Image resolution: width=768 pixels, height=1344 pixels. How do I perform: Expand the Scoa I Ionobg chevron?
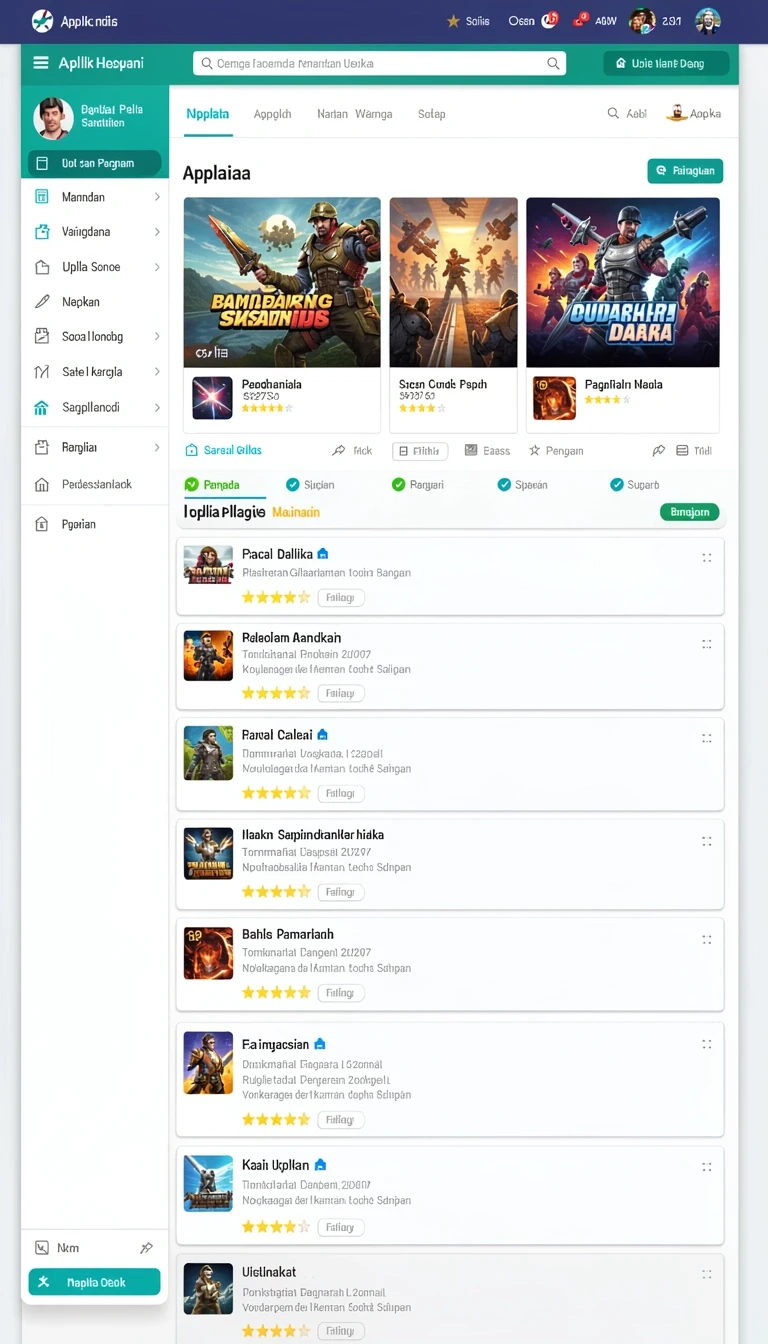click(157, 337)
